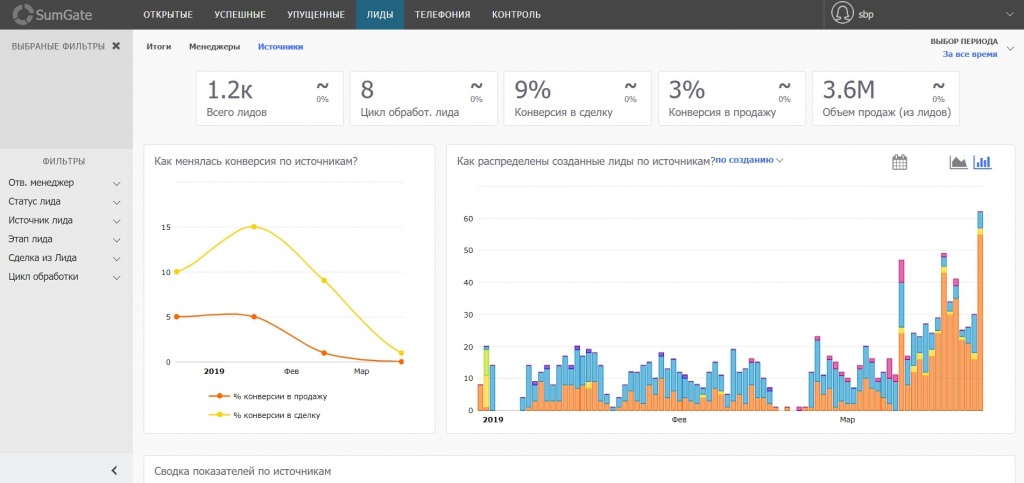
Task: Switch to the Менеджеры sub-tab
Action: tap(214, 46)
